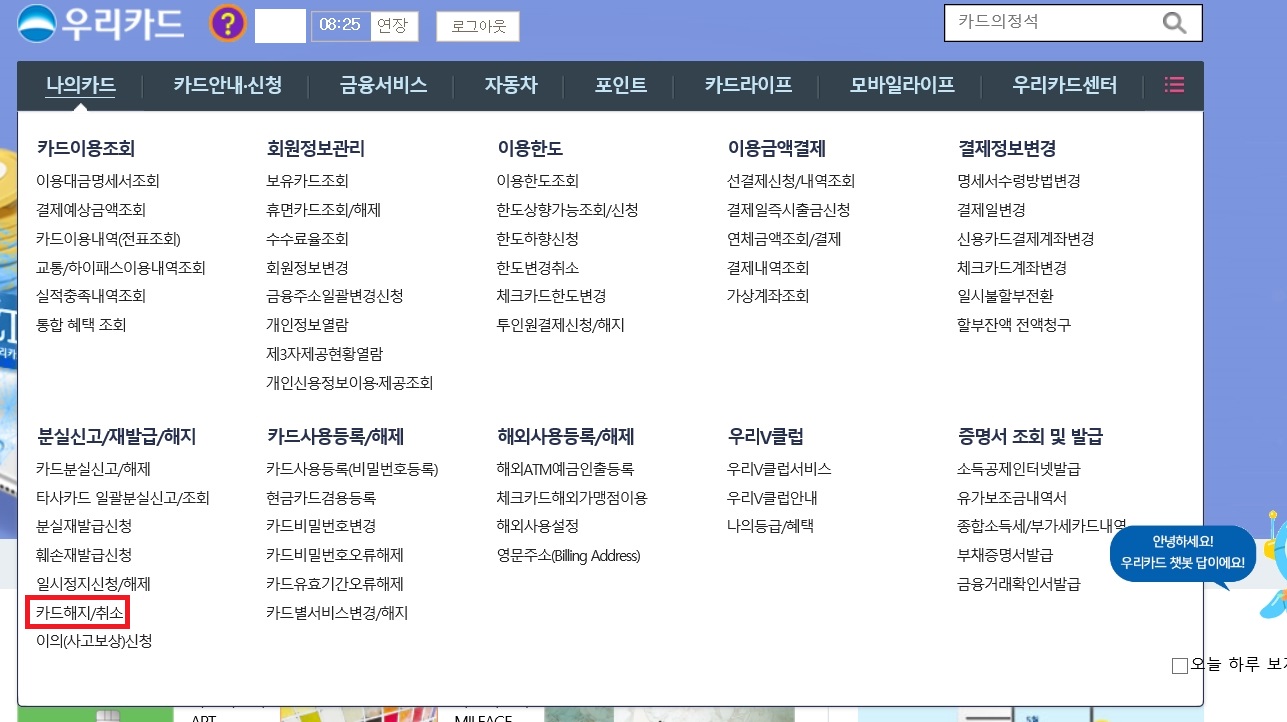Open the purple question mark help icon
The image size is (1287, 722).
click(228, 23)
